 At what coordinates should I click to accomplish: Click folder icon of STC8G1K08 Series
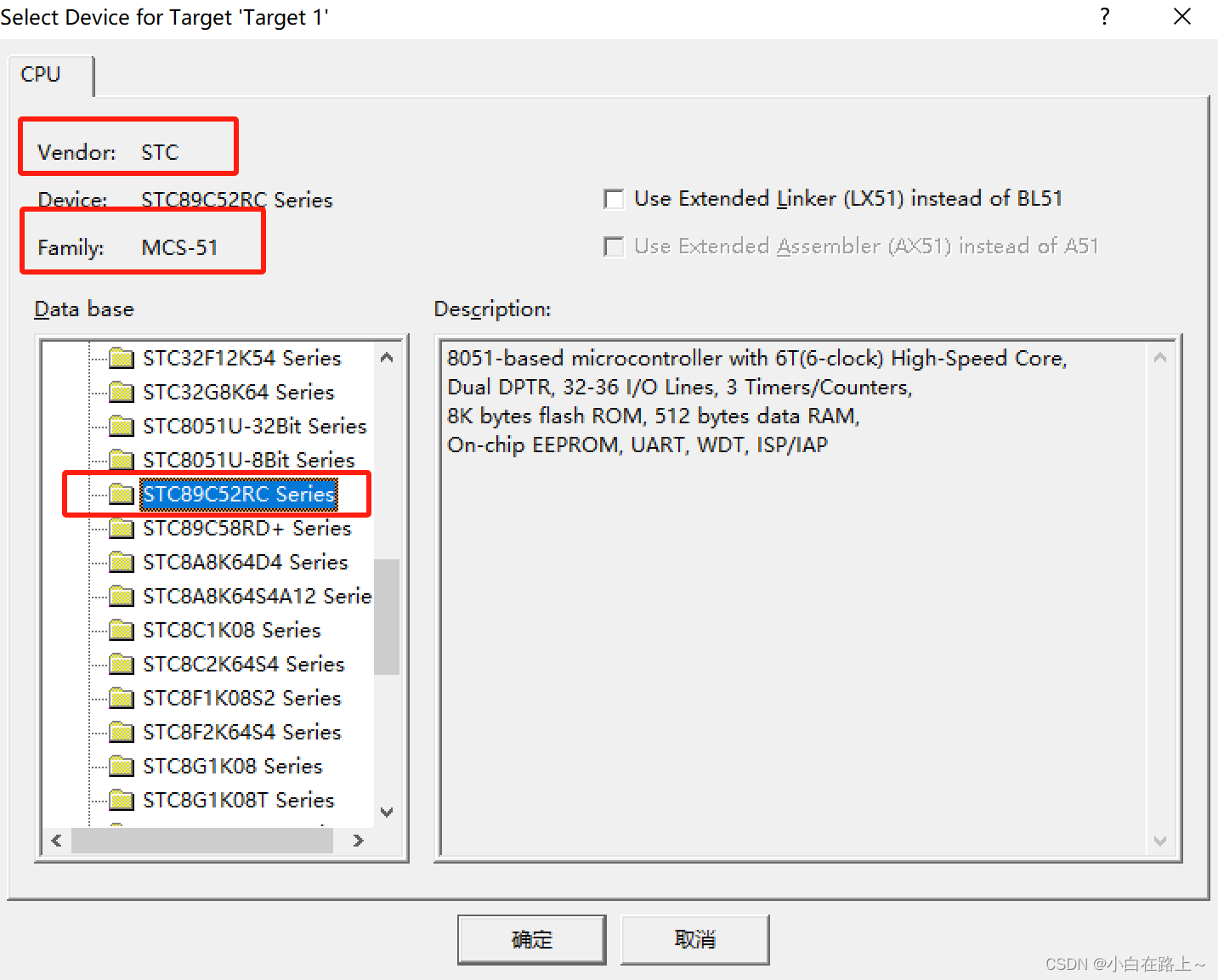tap(122, 766)
